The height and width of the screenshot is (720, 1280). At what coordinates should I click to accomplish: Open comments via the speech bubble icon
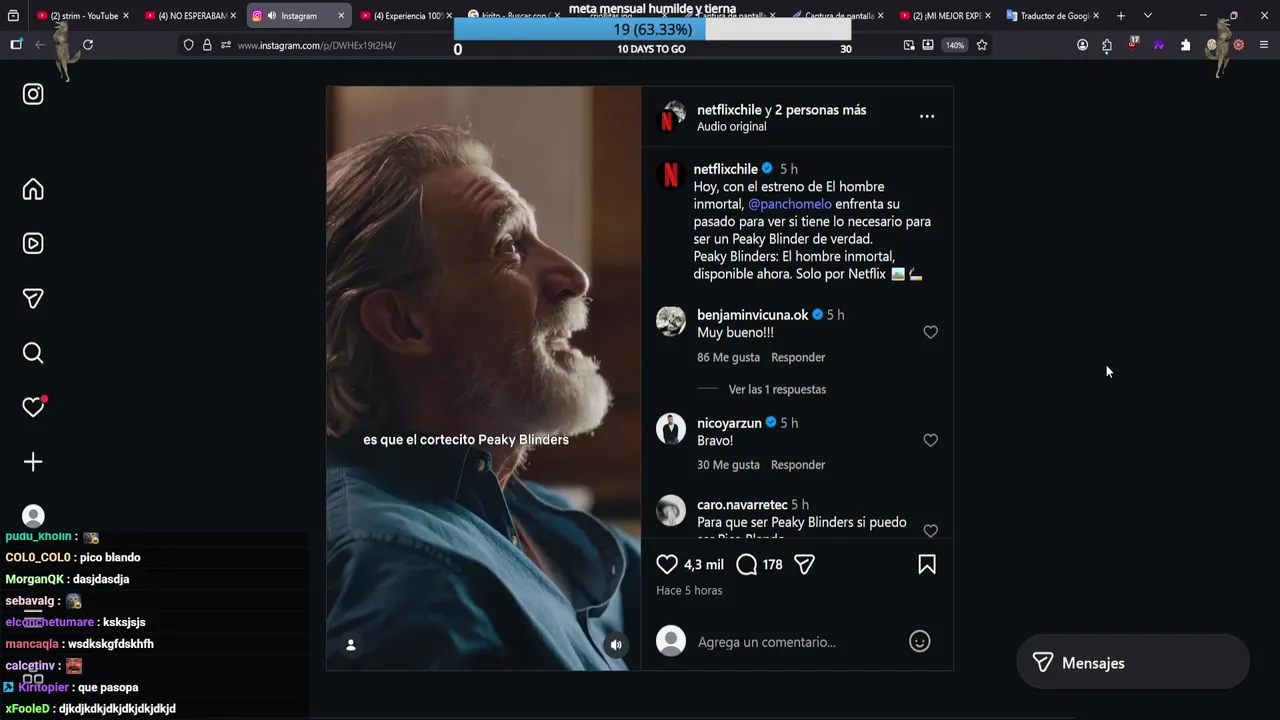746,564
